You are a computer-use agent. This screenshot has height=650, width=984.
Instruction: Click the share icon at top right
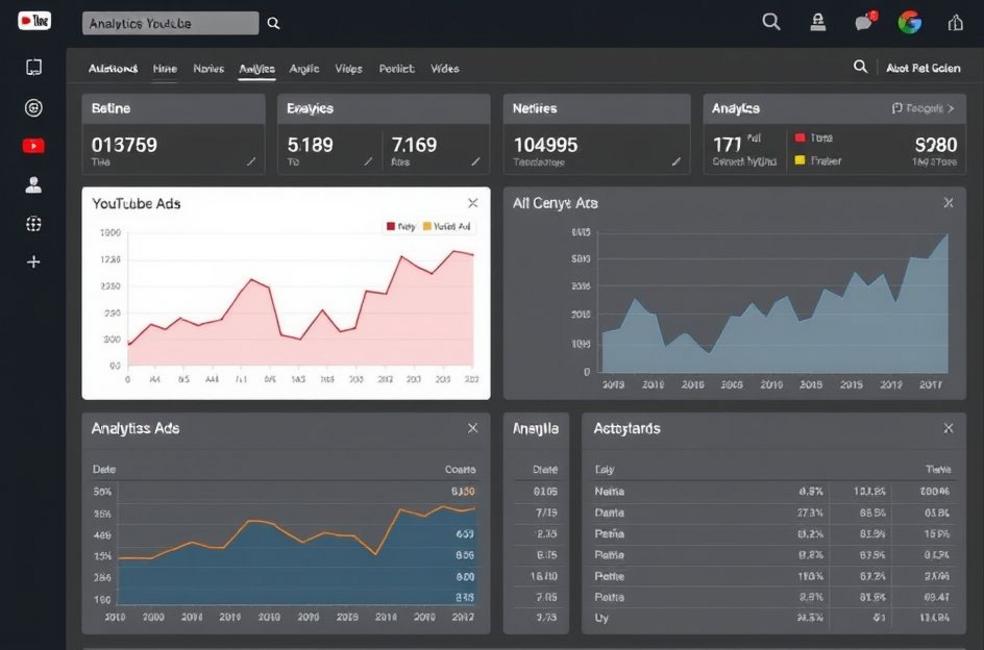click(x=955, y=22)
